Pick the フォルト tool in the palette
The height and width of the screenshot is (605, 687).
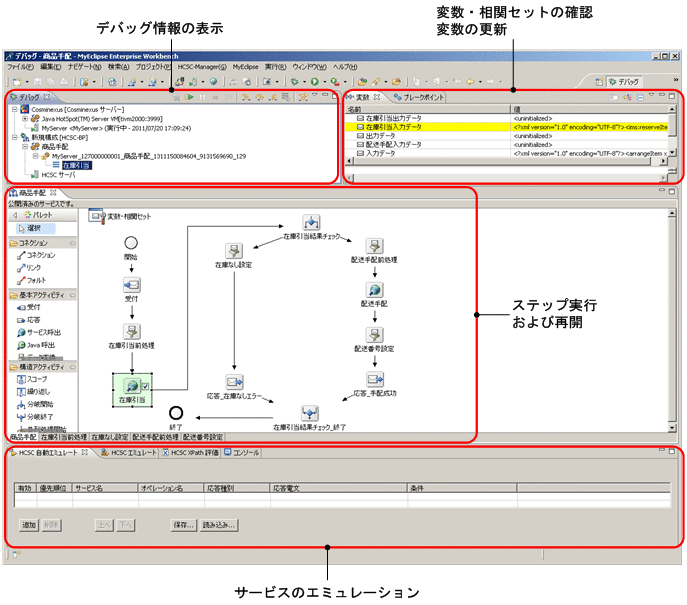point(32,280)
